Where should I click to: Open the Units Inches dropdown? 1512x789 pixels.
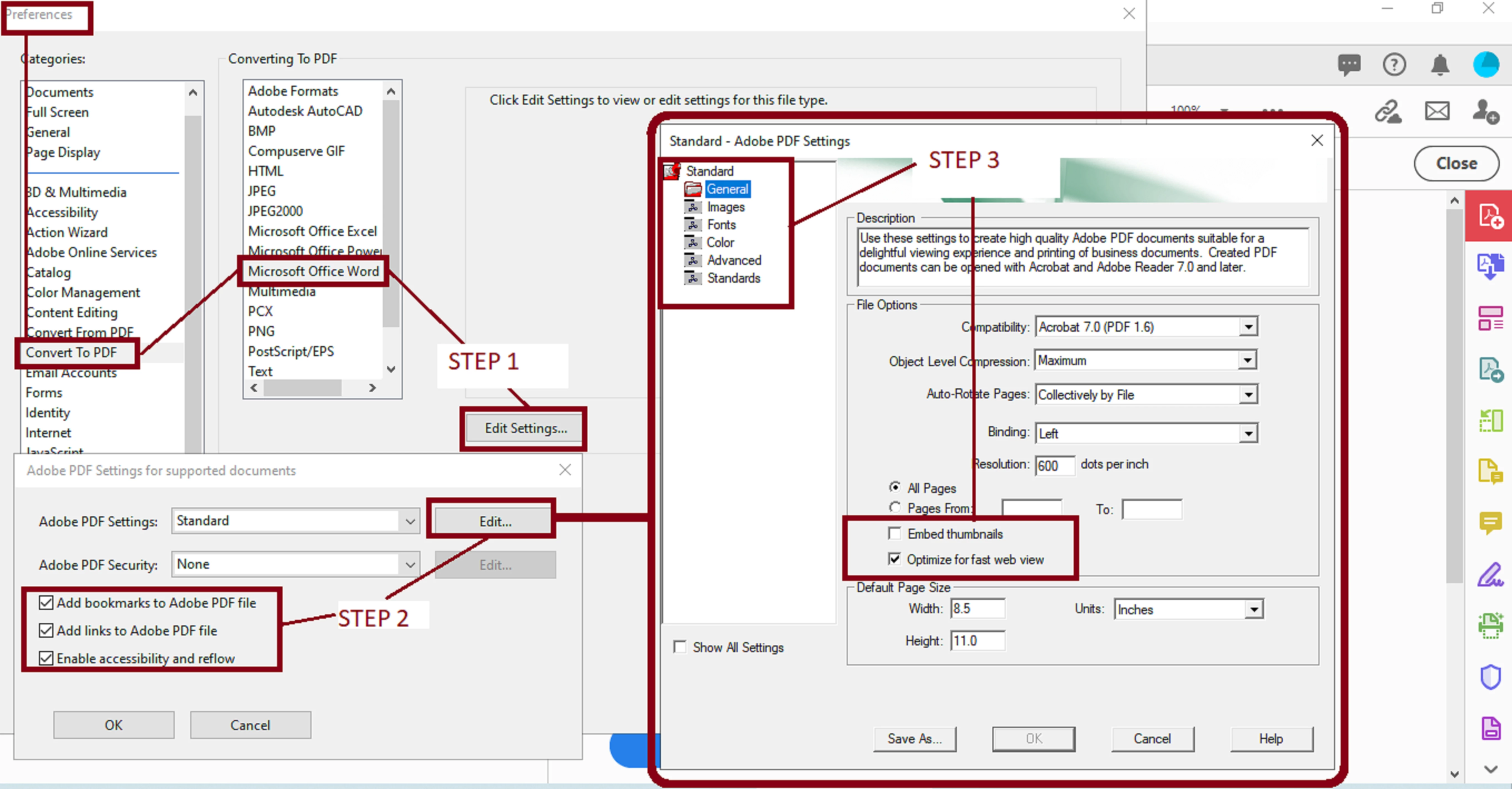point(1254,609)
